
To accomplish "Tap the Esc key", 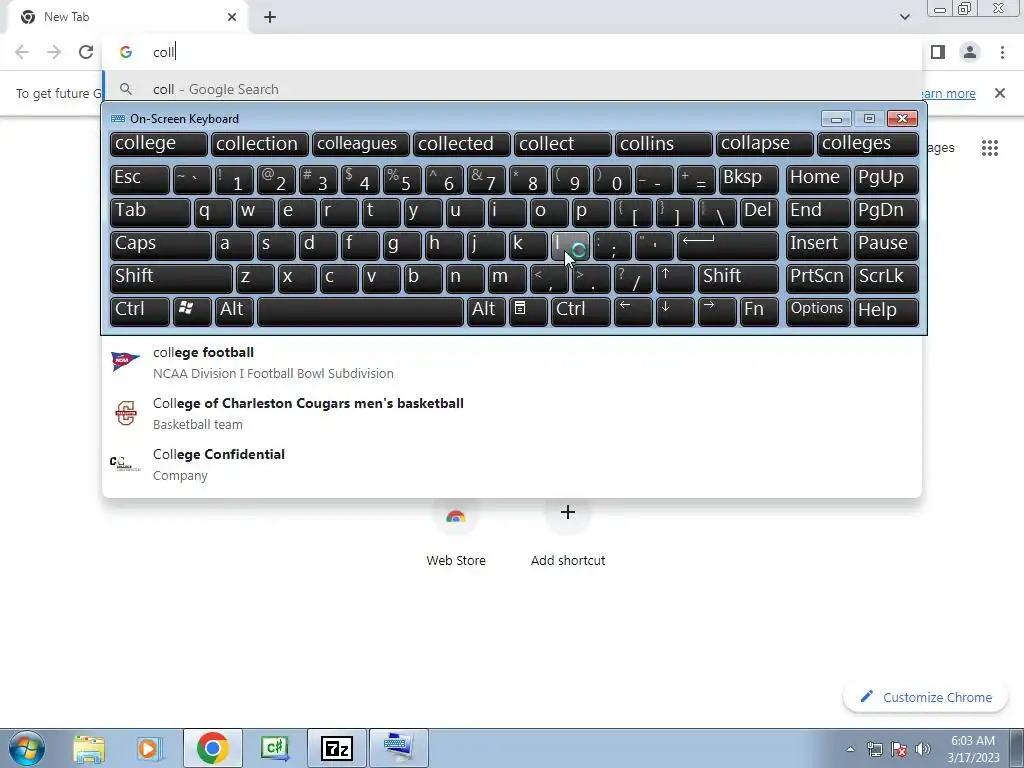I will pos(140,178).
